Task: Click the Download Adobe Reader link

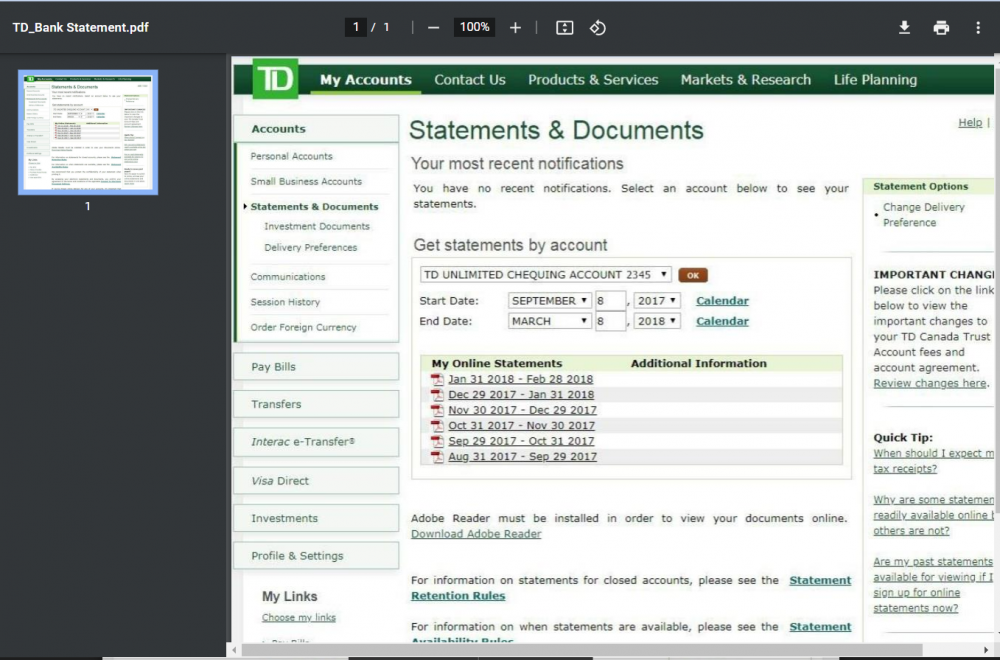Action: click(x=476, y=534)
